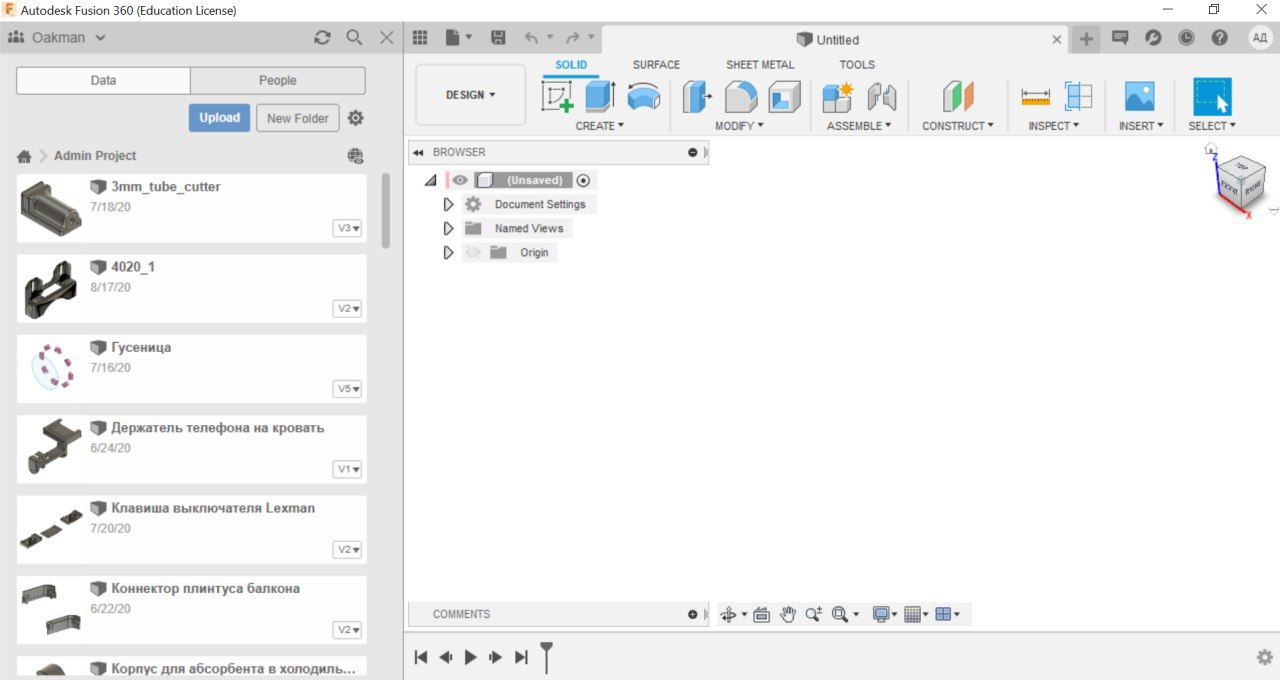Search in the data panel
The height and width of the screenshot is (680, 1280).
tap(354, 37)
